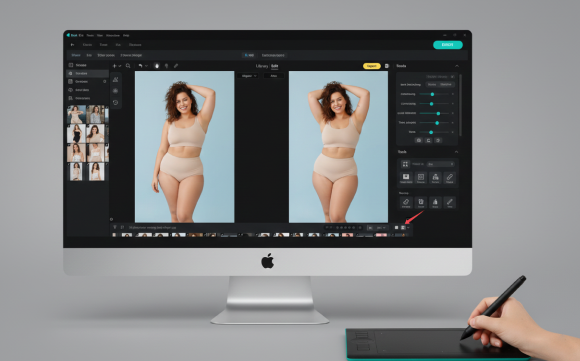Select the right option of segmented toggle
Image resolution: width=580 pixels, height=361 pixels.
click(x=446, y=85)
